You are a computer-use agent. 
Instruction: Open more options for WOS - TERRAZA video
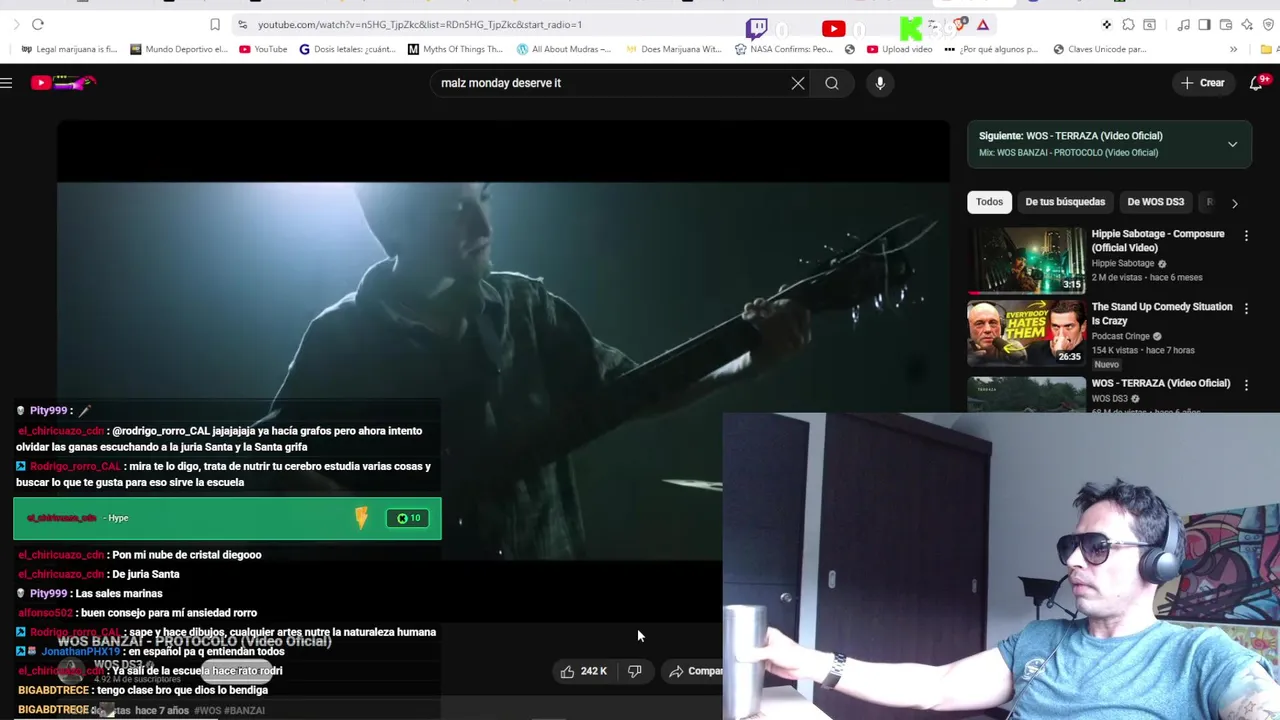(1246, 385)
